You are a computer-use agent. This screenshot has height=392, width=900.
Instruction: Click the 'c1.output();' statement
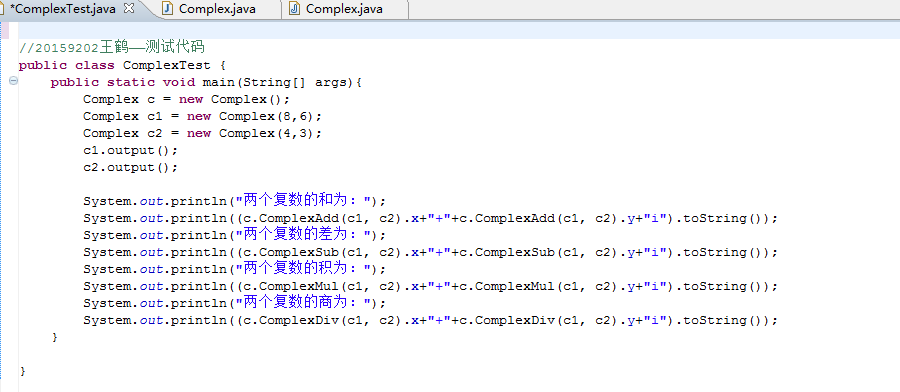point(130,150)
